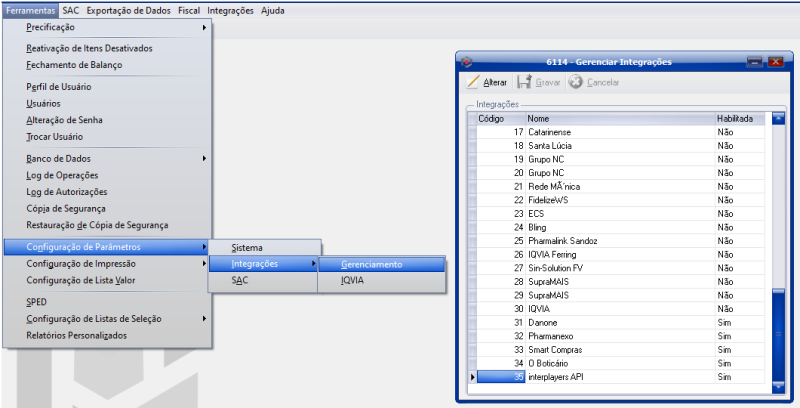Minimize the Gerenciar Integrações window
This screenshot has width=800, height=408.
pyautogui.click(x=755, y=62)
